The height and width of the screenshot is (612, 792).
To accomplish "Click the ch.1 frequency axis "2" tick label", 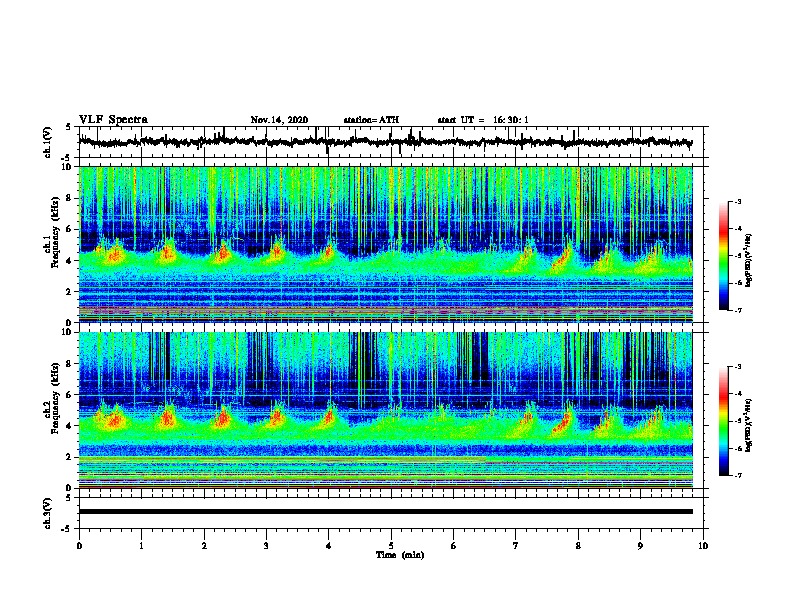I will [x=69, y=291].
